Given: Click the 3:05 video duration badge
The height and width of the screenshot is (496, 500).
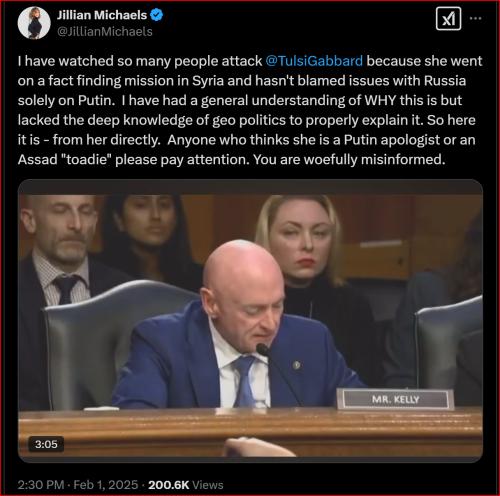Looking at the screenshot, I should [x=46, y=444].
